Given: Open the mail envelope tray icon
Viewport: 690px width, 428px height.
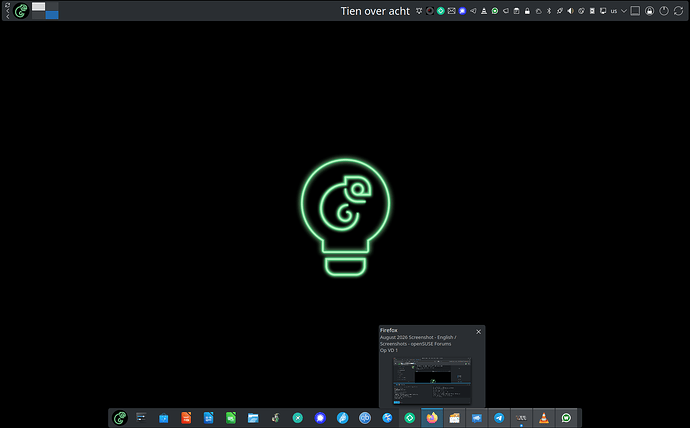Looking at the screenshot, I should click(451, 11).
